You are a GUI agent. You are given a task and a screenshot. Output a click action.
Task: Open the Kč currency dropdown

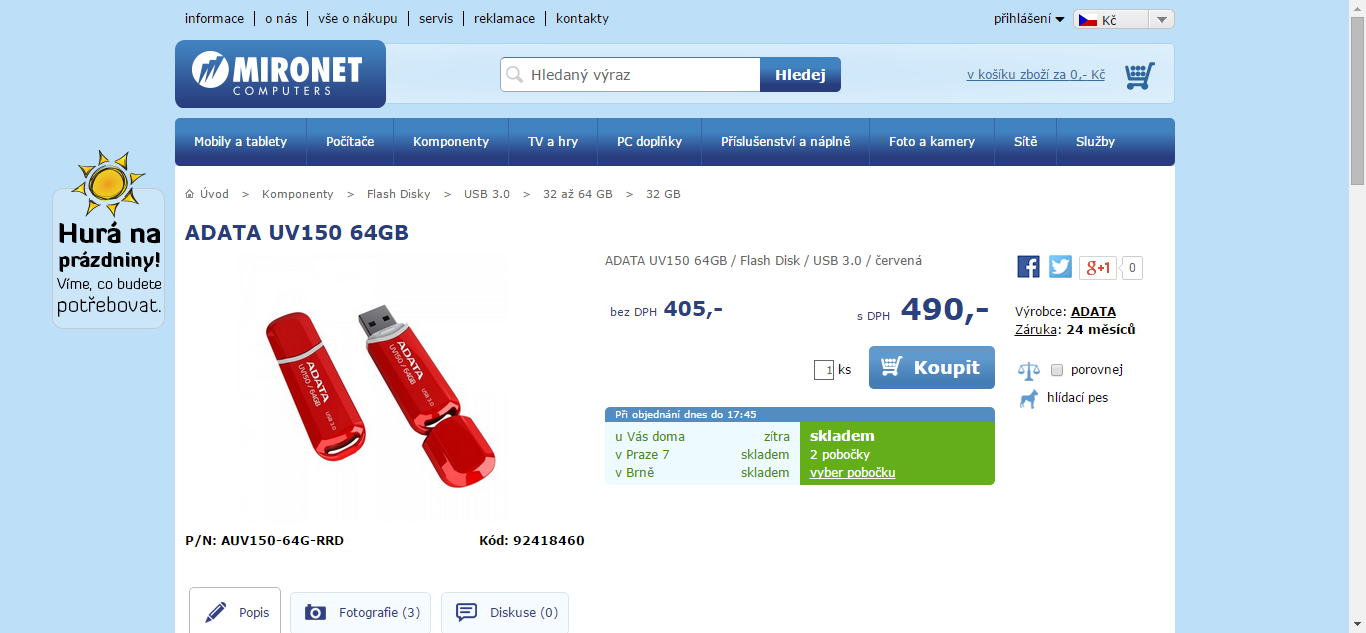(x=1124, y=19)
